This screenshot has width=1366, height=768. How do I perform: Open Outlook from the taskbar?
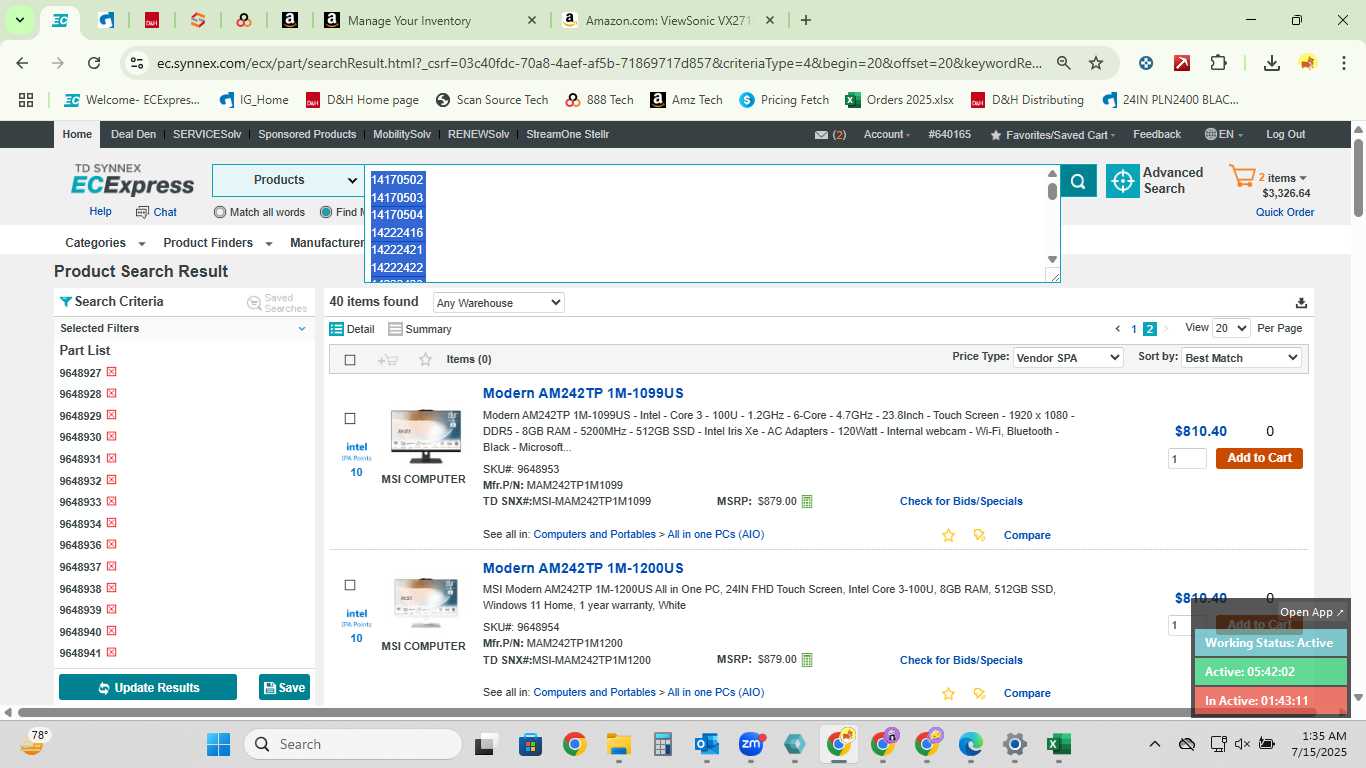pyautogui.click(x=707, y=744)
